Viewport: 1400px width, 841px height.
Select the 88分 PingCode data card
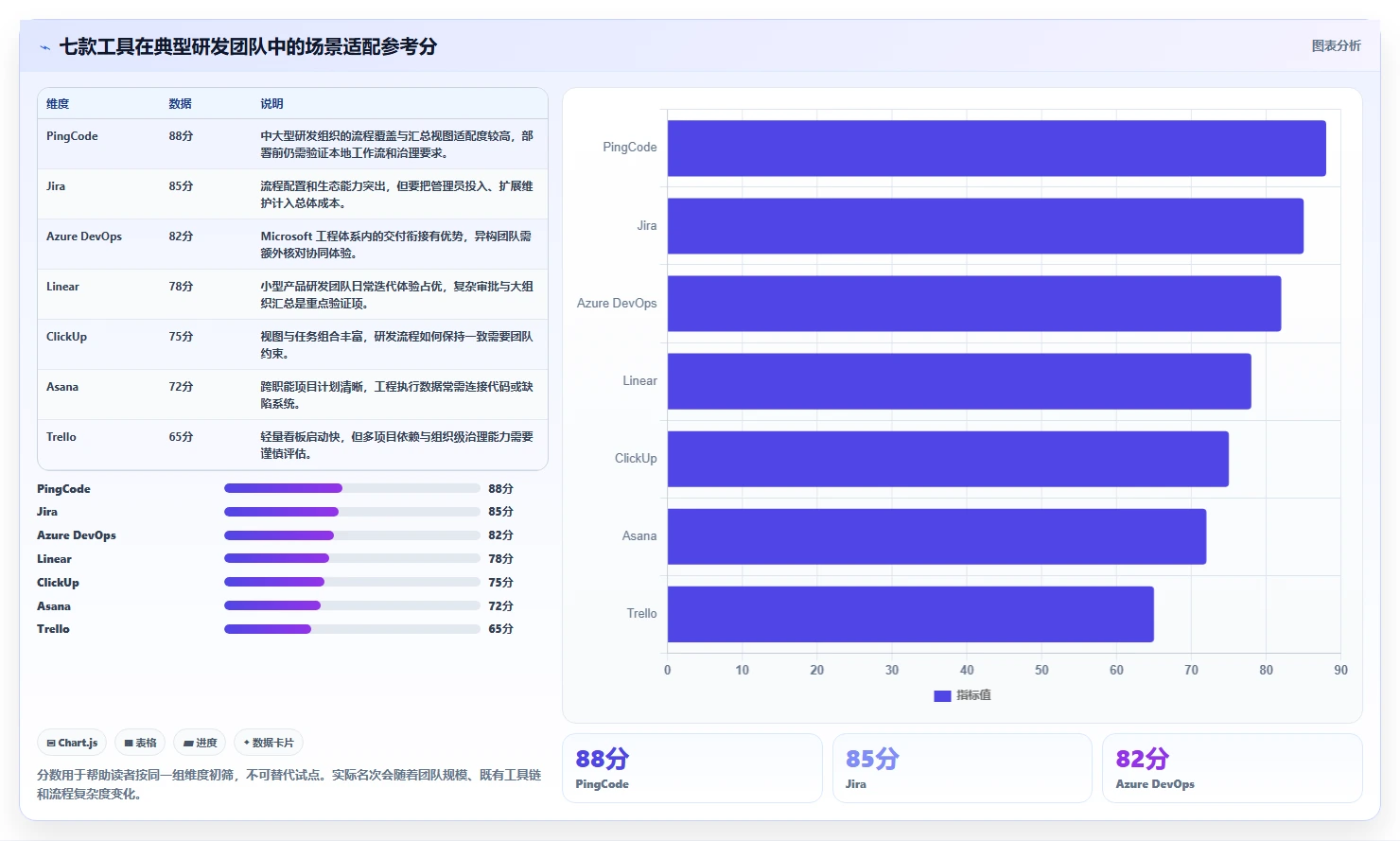coord(692,768)
